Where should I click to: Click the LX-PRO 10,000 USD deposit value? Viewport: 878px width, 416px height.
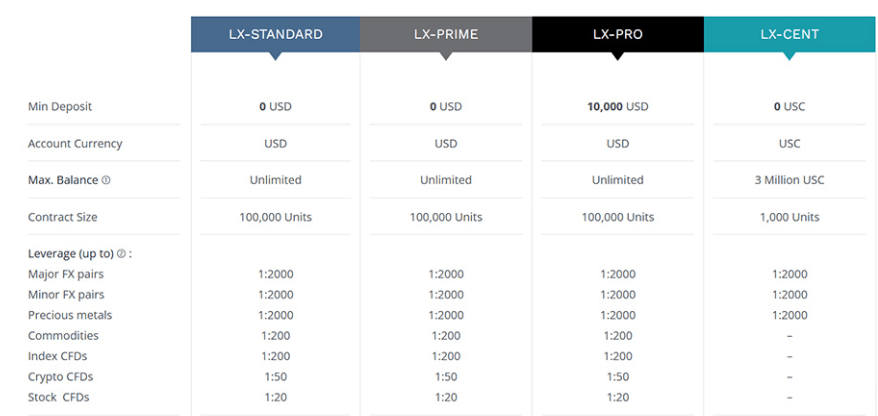[x=618, y=106]
